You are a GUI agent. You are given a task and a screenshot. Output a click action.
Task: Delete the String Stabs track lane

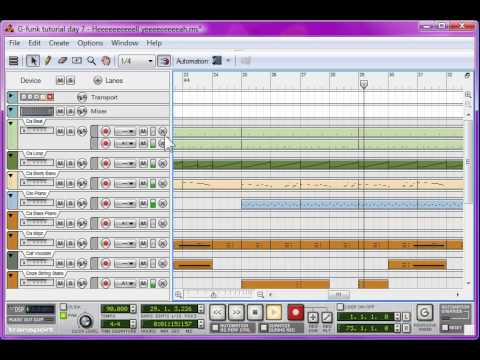pos(163,284)
